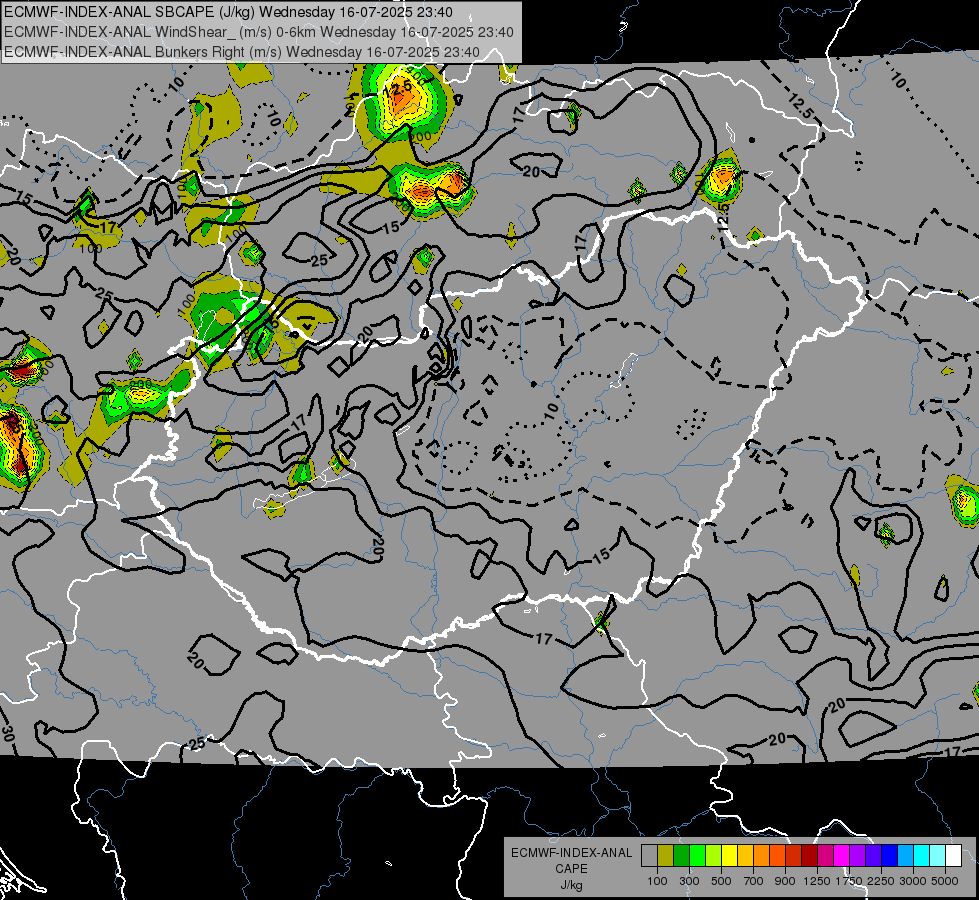Select the olive legend swatch above 100
The image size is (979, 900).
pyautogui.click(x=666, y=856)
